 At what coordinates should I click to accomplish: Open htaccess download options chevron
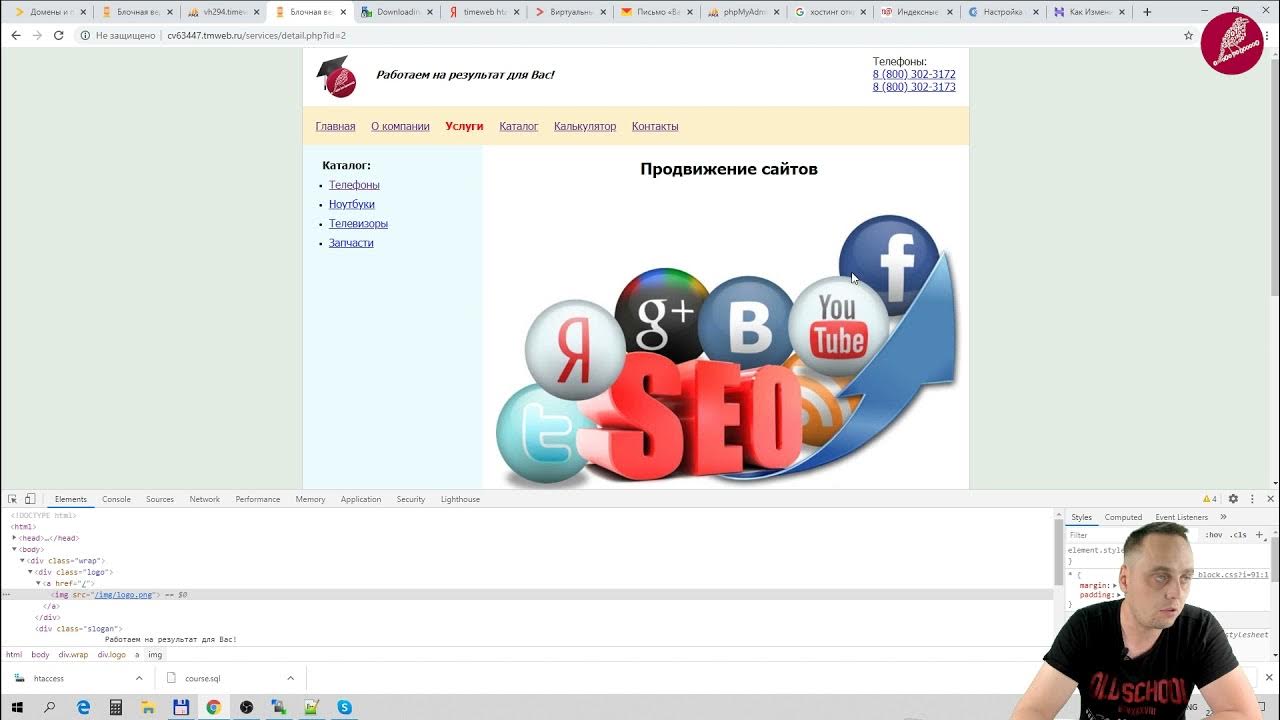[139, 678]
